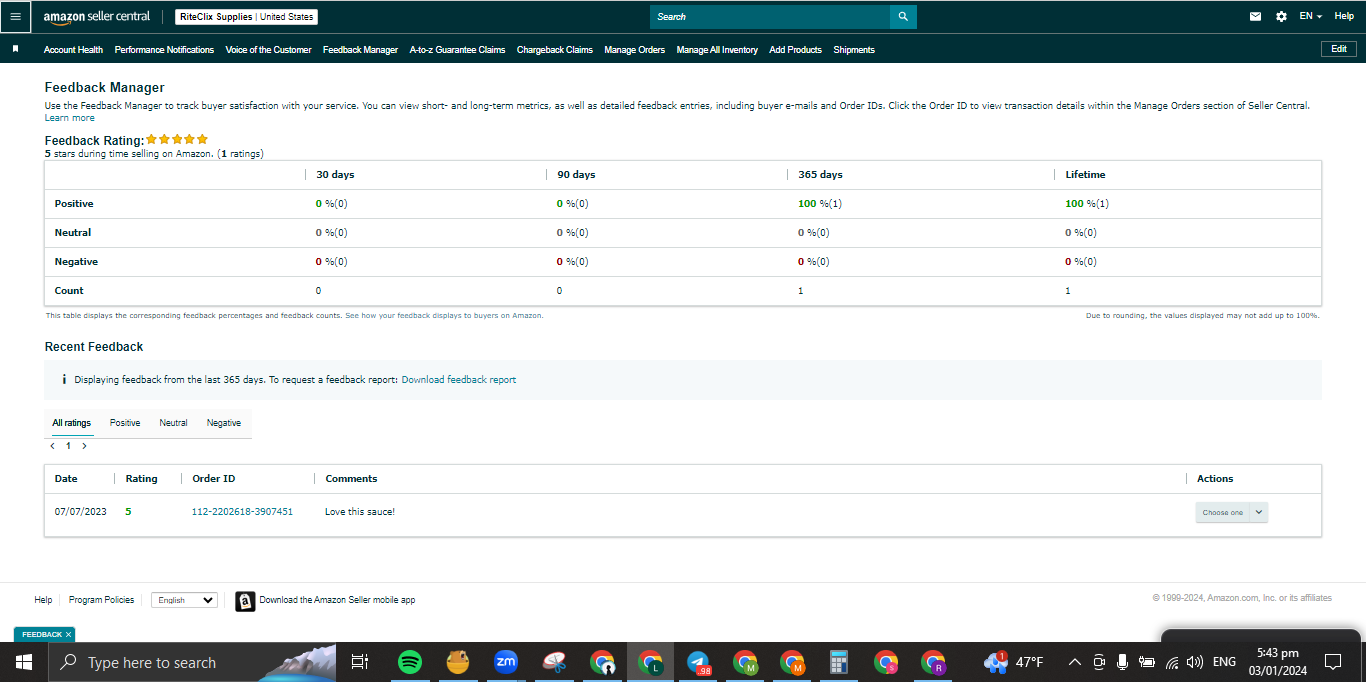Select the All ratings tab
This screenshot has height=682, width=1366.
click(x=72, y=423)
